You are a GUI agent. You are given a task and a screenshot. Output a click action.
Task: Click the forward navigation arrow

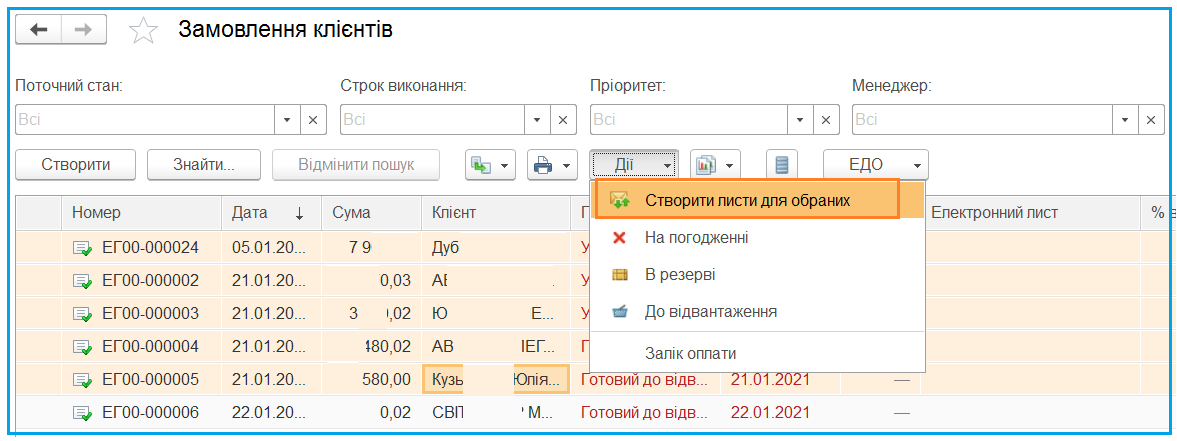click(x=83, y=28)
